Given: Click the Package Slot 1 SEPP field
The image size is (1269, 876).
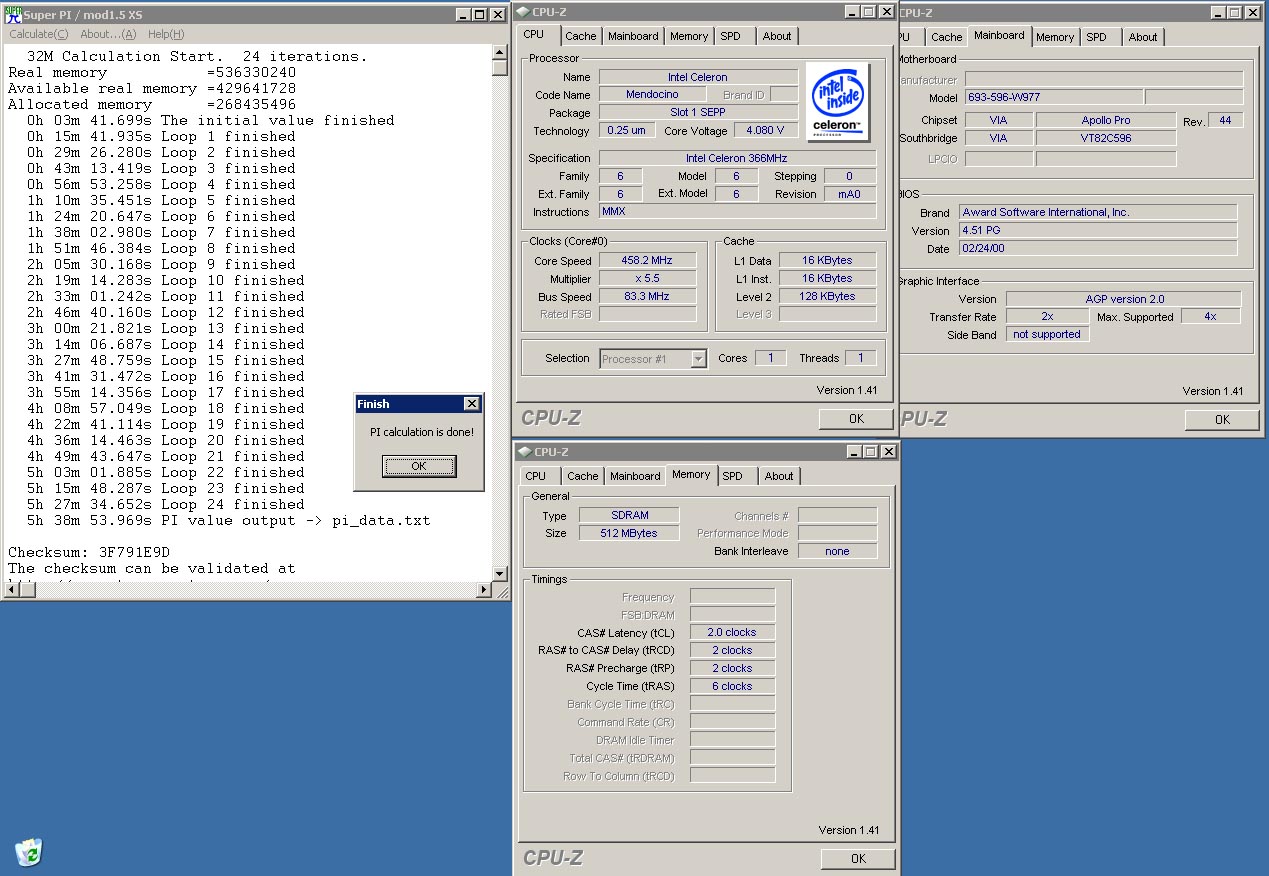Looking at the screenshot, I should [698, 113].
